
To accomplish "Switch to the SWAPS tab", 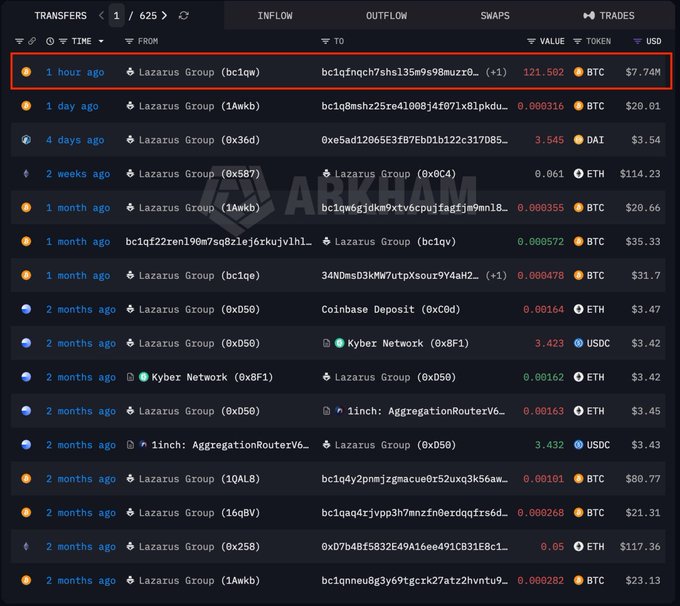I will 495,16.
